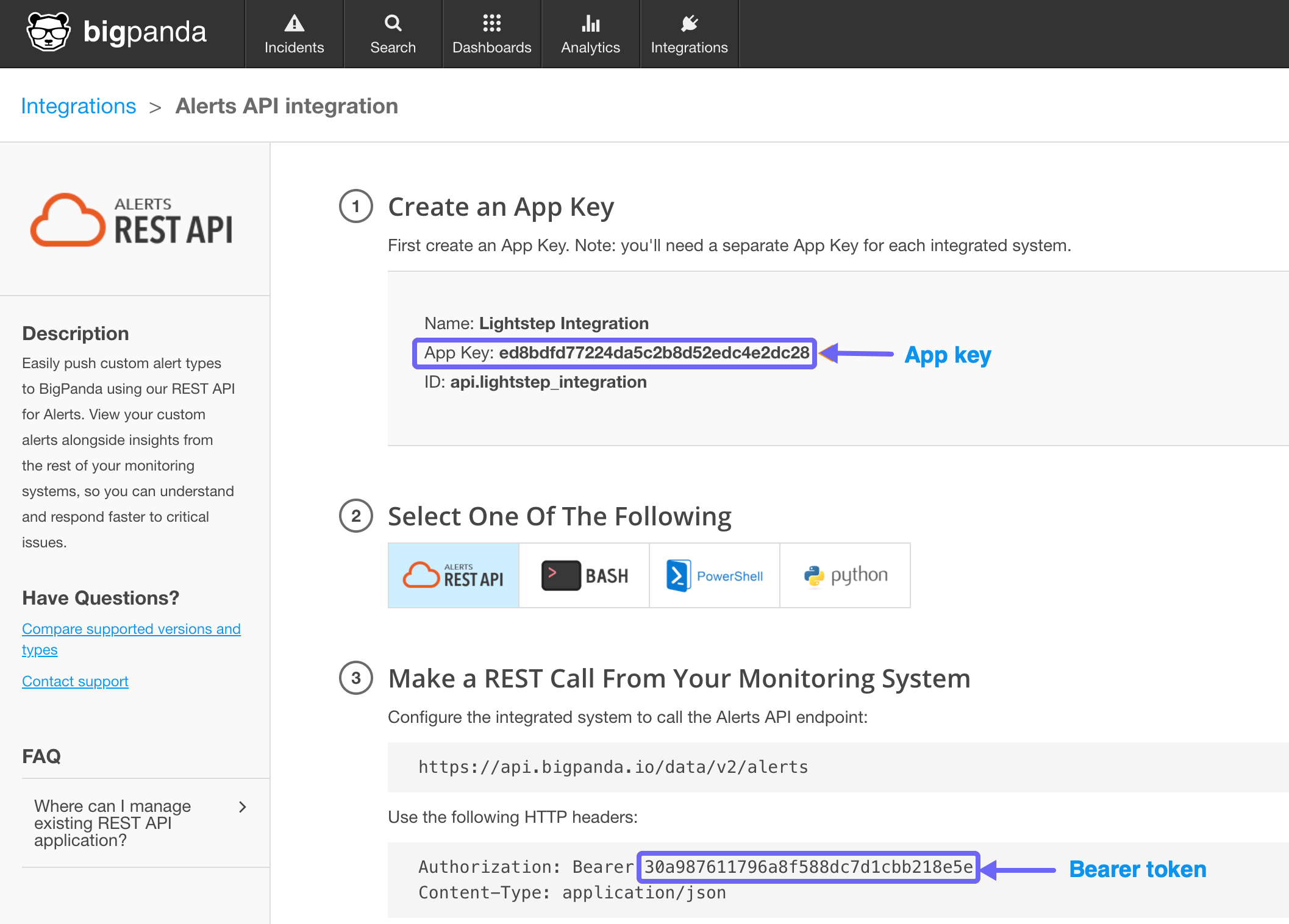Viewport: 1289px width, 924px height.
Task: Open the Integrations breadcrumb link
Action: [79, 105]
